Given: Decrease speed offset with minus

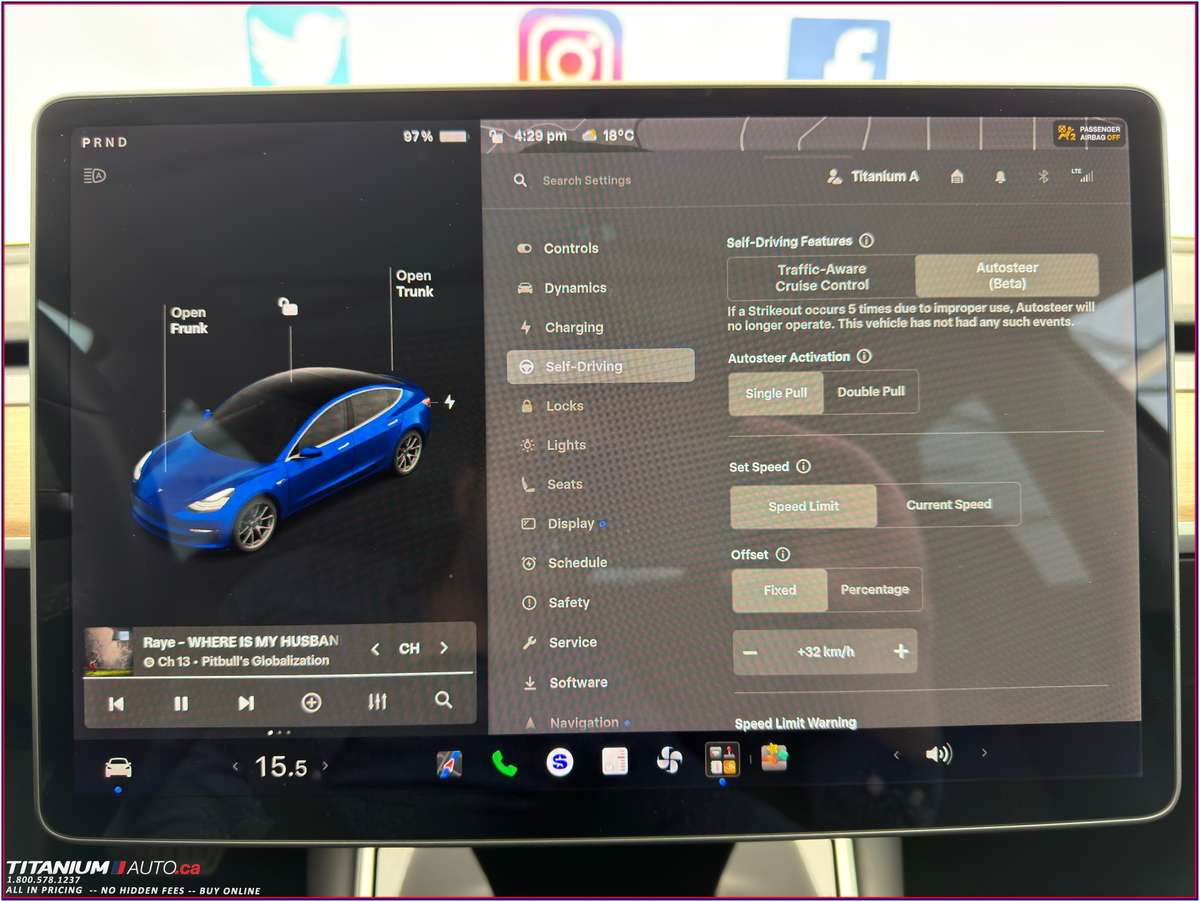Looking at the screenshot, I should [750, 652].
